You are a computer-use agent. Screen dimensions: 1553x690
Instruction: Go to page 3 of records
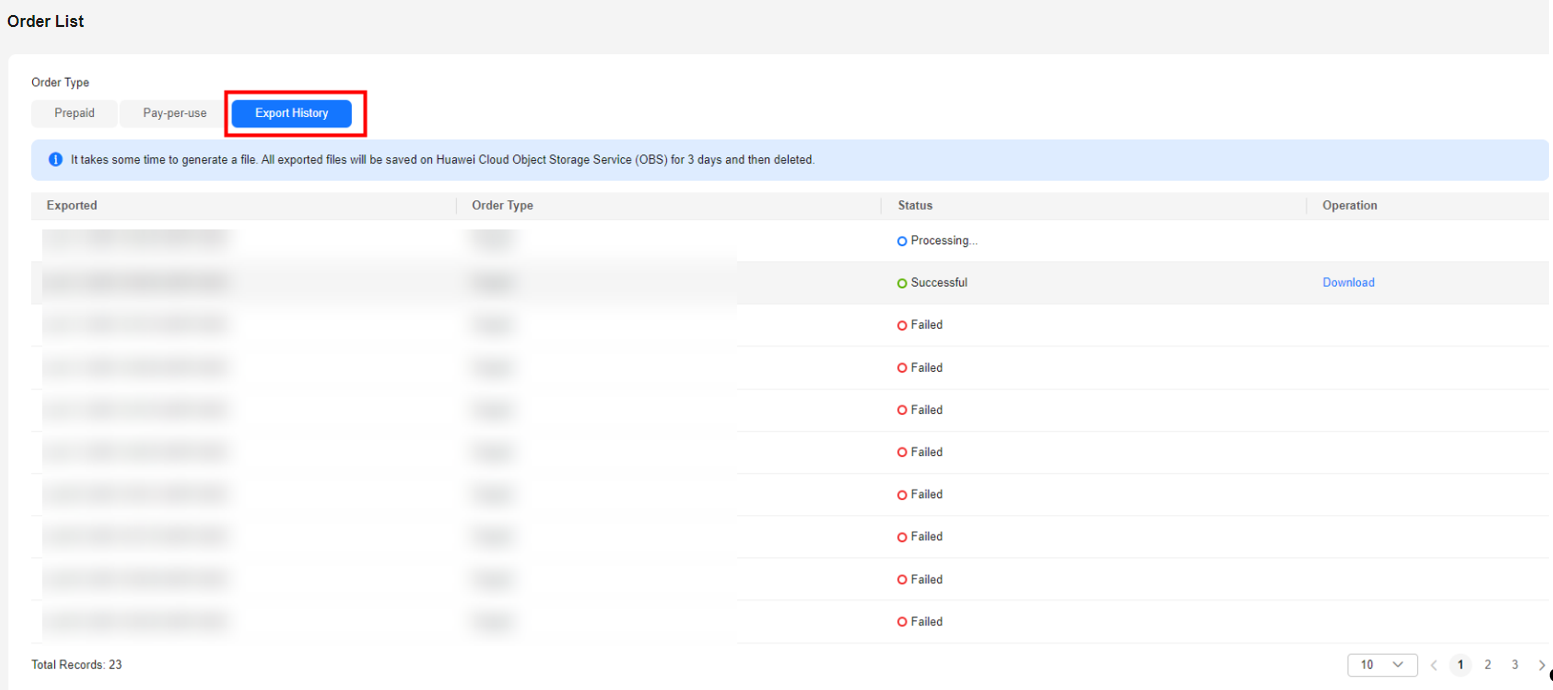(1515, 665)
